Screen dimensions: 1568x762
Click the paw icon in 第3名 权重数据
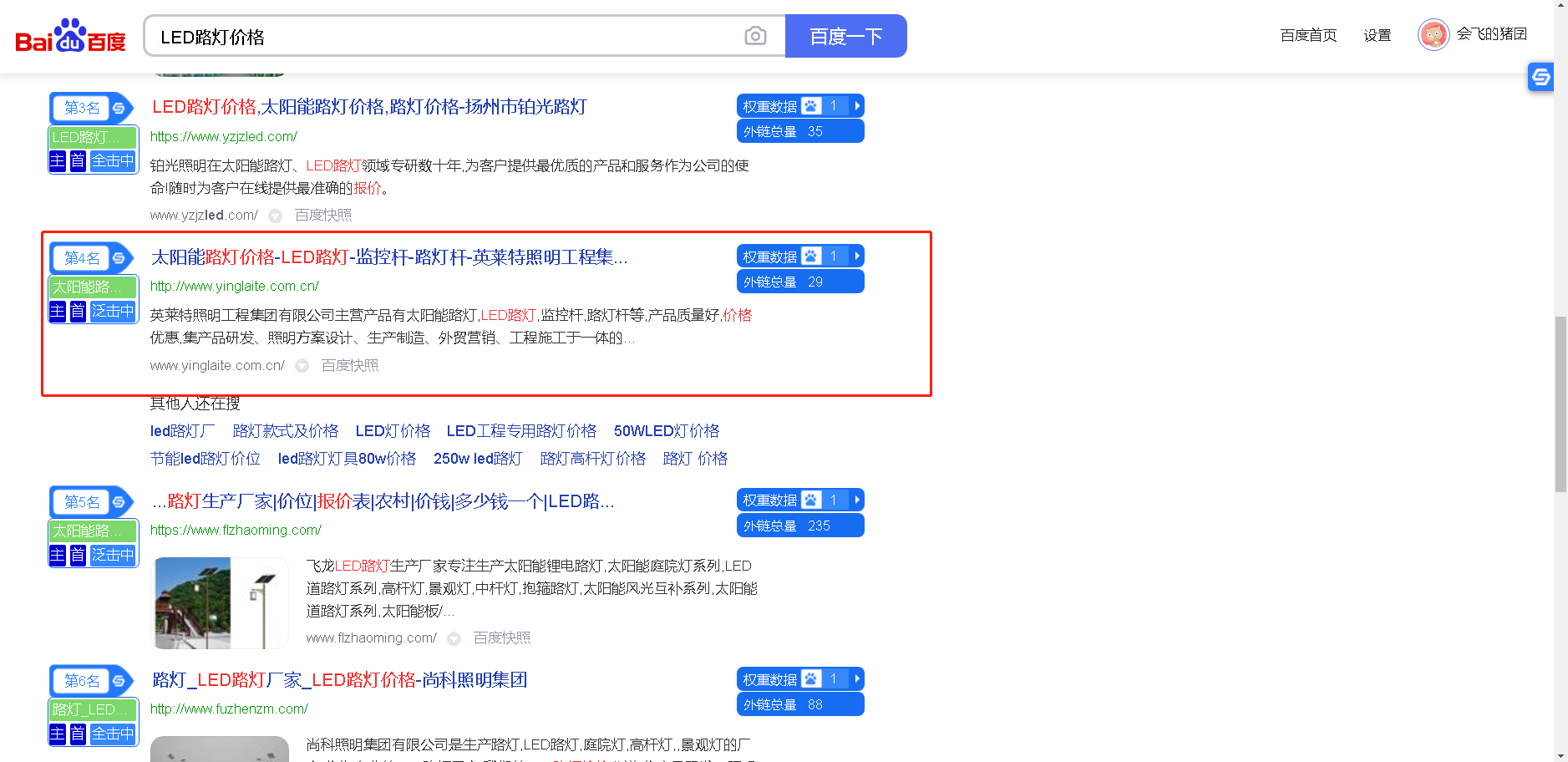click(811, 106)
